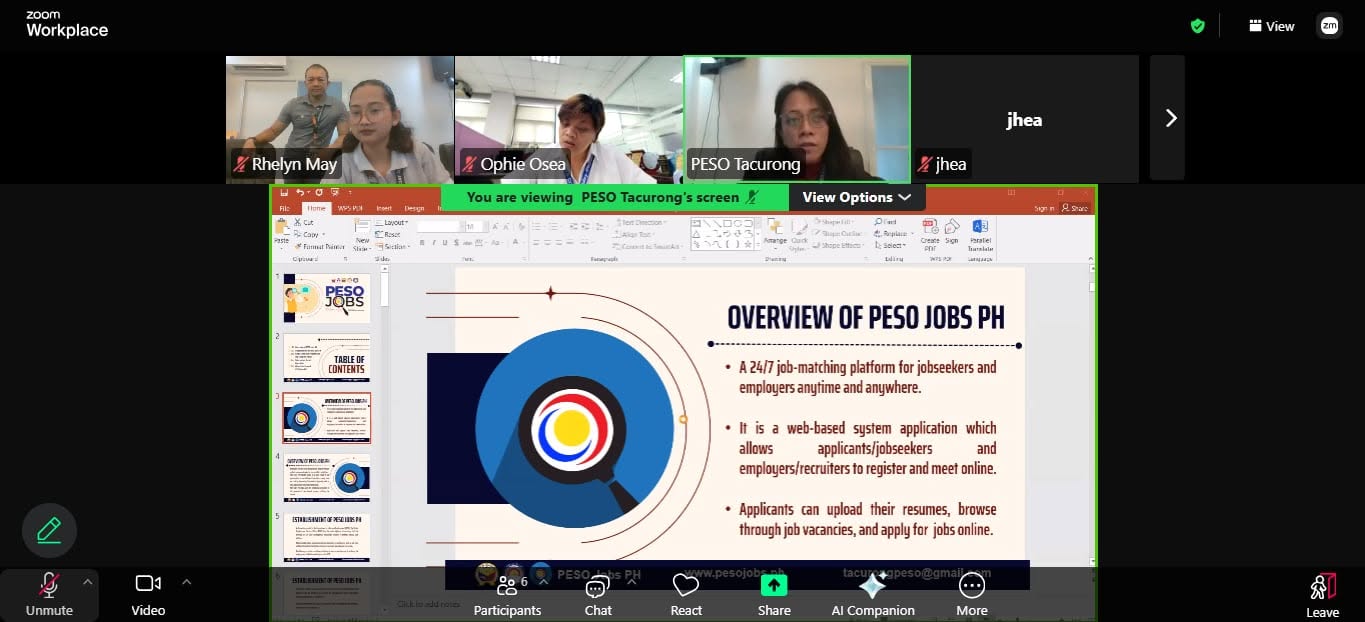Click the slide thumbnail pane scrollbar

383,290
